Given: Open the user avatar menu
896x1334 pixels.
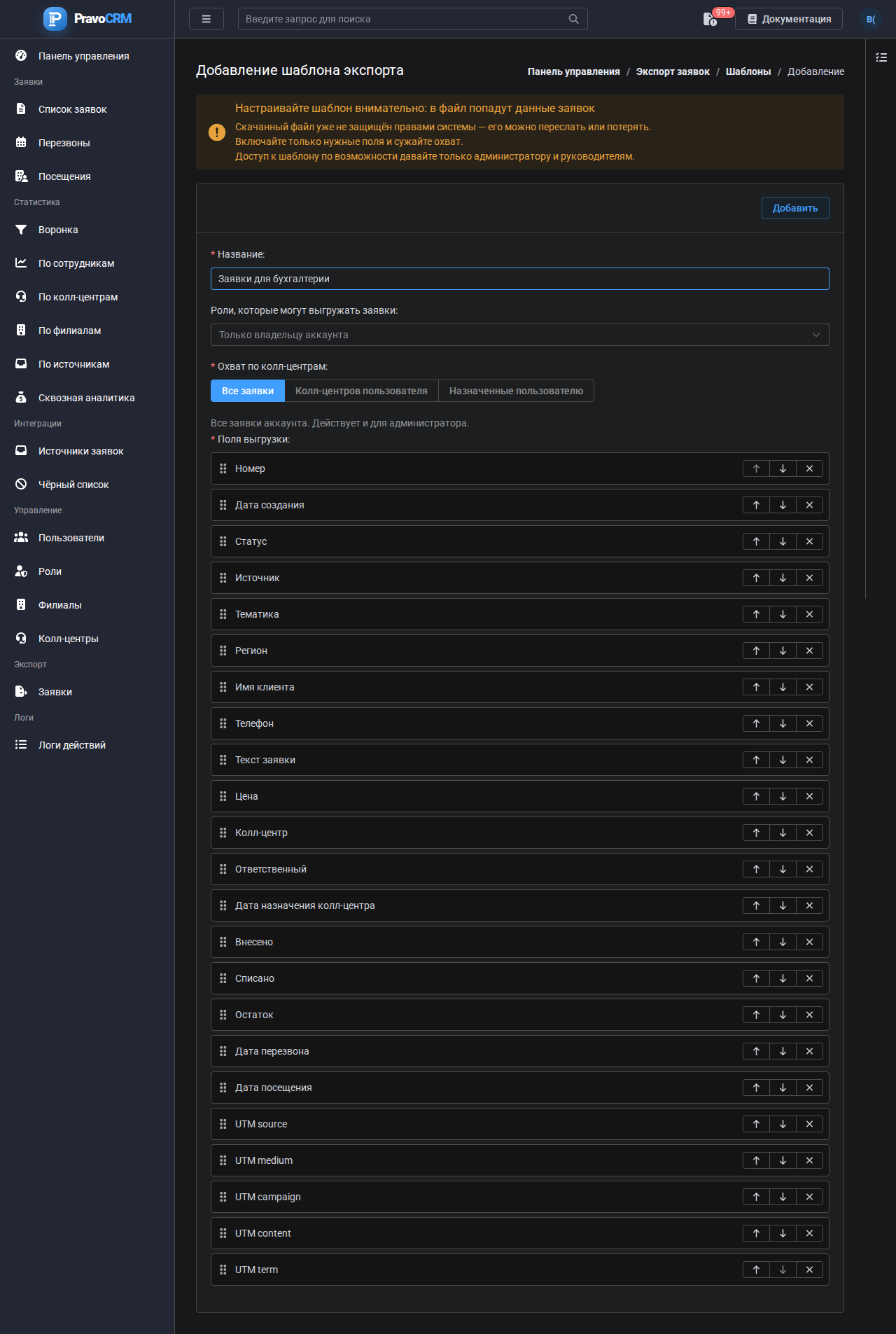Looking at the screenshot, I should (871, 19).
